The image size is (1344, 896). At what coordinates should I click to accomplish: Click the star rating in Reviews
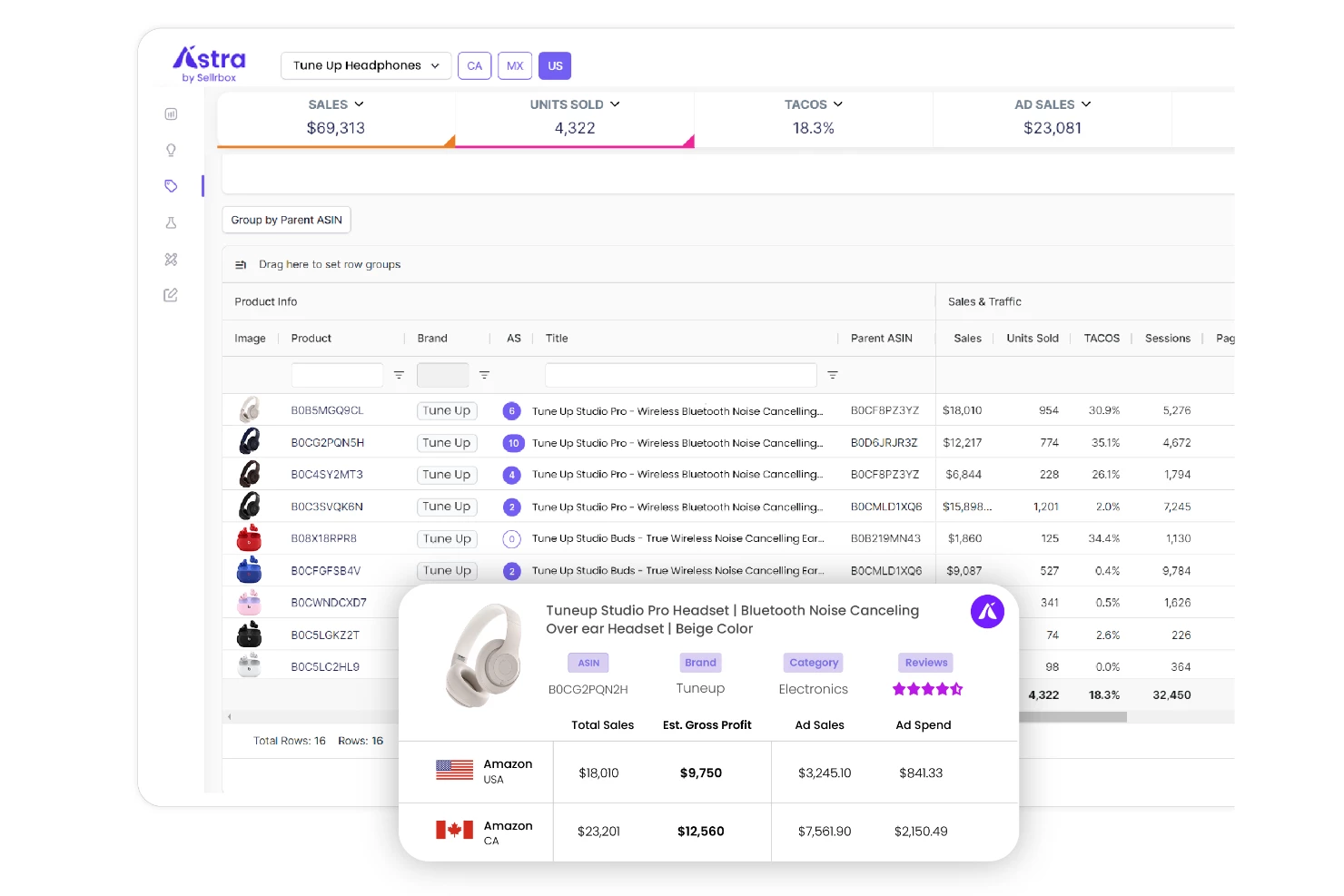click(927, 689)
